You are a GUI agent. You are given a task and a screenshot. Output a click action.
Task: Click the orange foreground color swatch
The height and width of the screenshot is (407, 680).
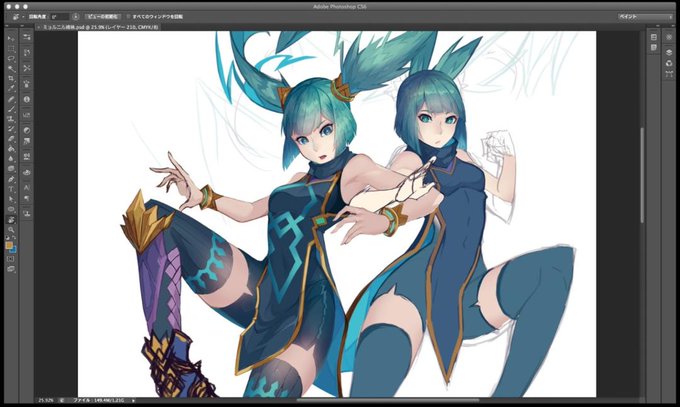(9, 245)
